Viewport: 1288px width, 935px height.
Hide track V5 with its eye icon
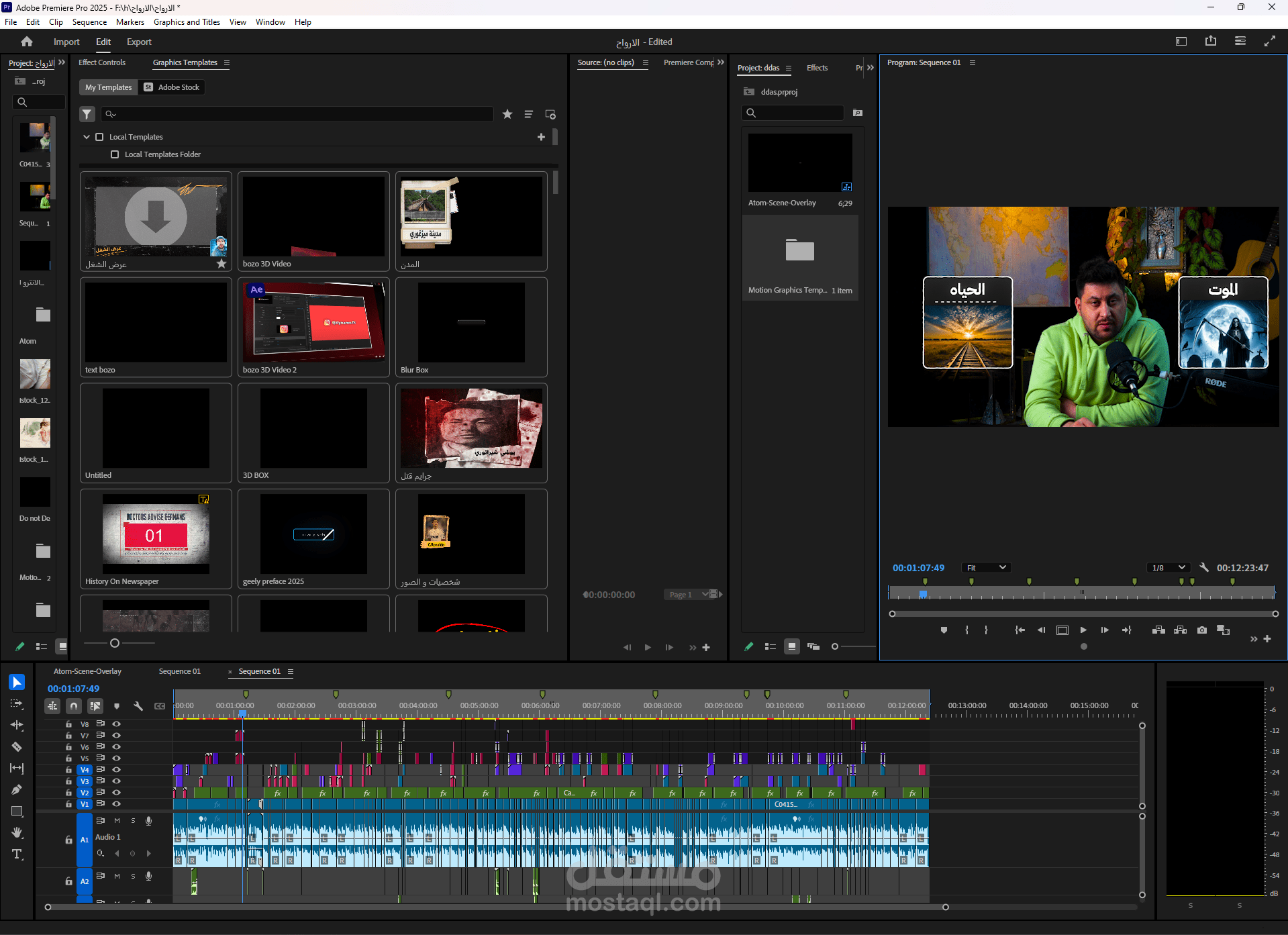coord(116,758)
